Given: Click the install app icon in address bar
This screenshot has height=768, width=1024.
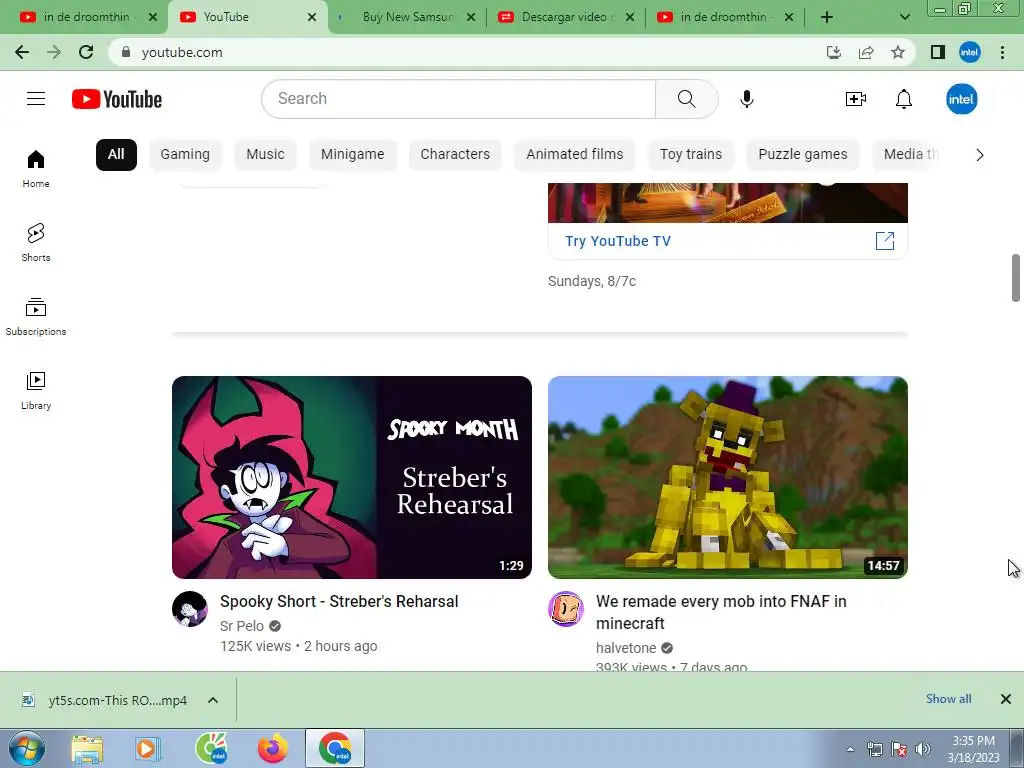Looking at the screenshot, I should coord(834,52).
